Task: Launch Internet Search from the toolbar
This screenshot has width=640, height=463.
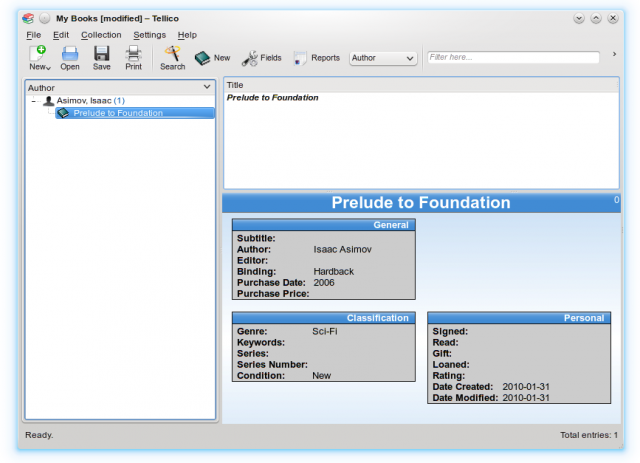Action: coord(172,57)
